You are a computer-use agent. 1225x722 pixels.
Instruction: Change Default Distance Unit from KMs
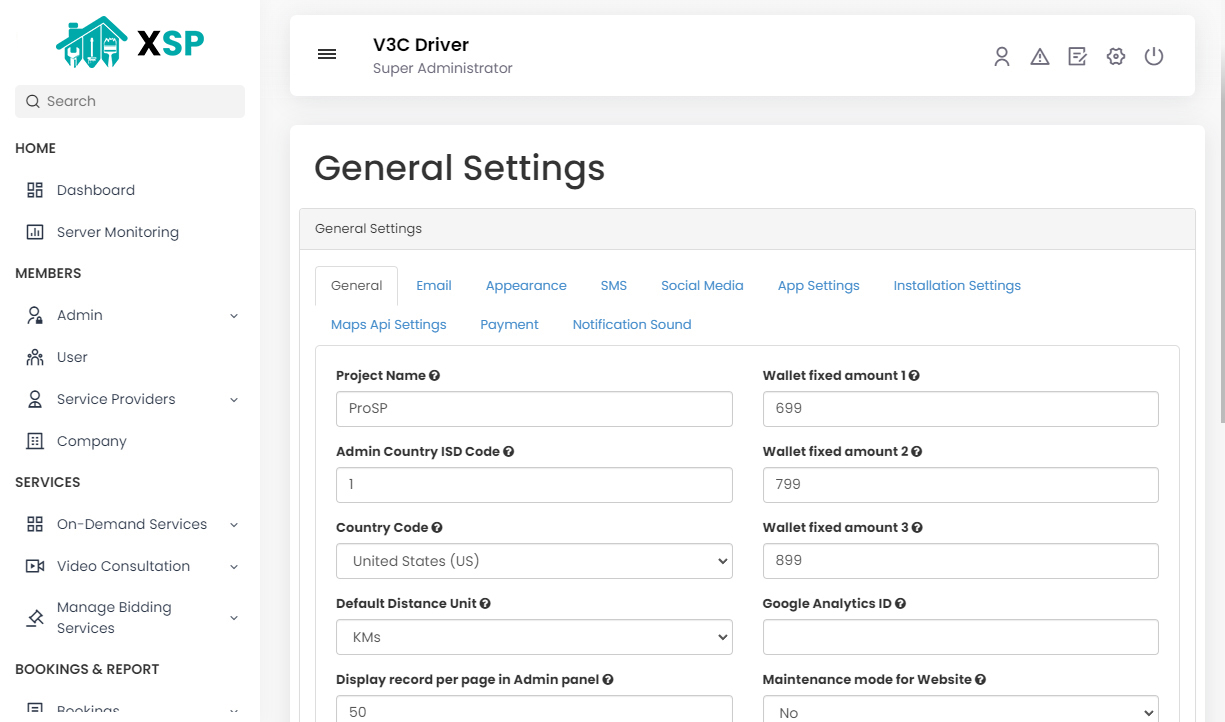click(x=533, y=637)
